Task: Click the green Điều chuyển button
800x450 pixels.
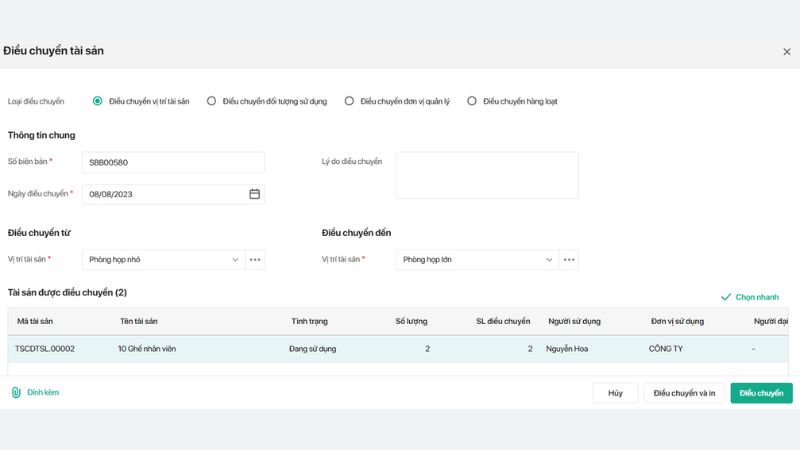Action: pyautogui.click(x=761, y=393)
